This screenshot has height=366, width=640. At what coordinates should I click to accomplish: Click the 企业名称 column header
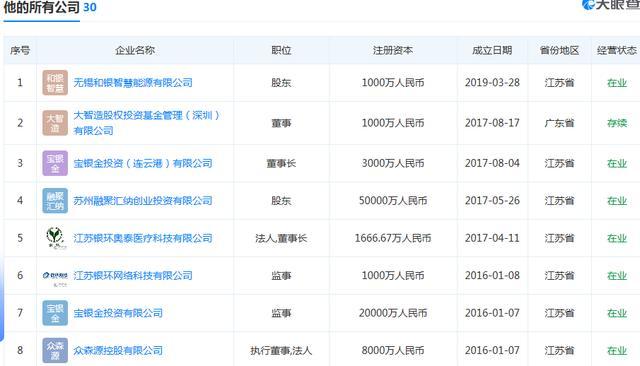135,51
